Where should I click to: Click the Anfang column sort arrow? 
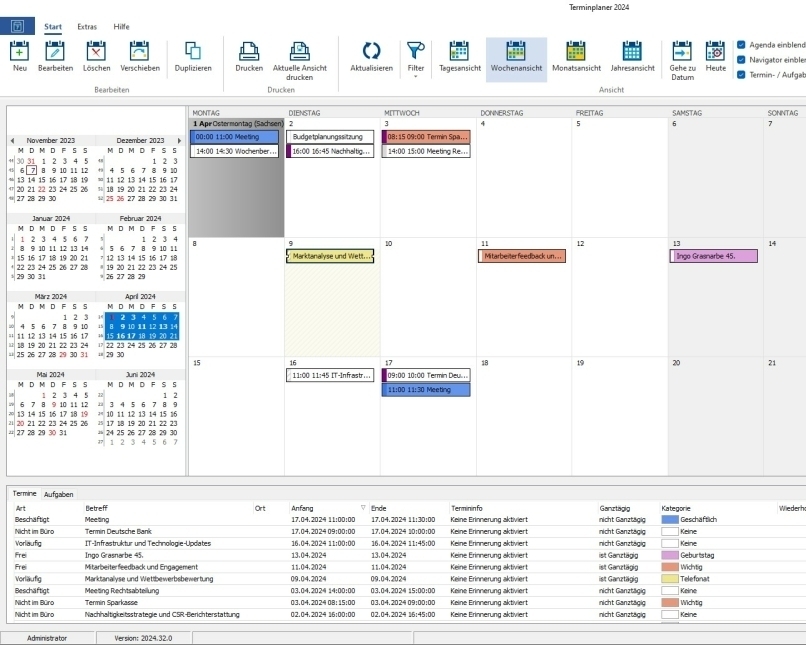coord(363,508)
